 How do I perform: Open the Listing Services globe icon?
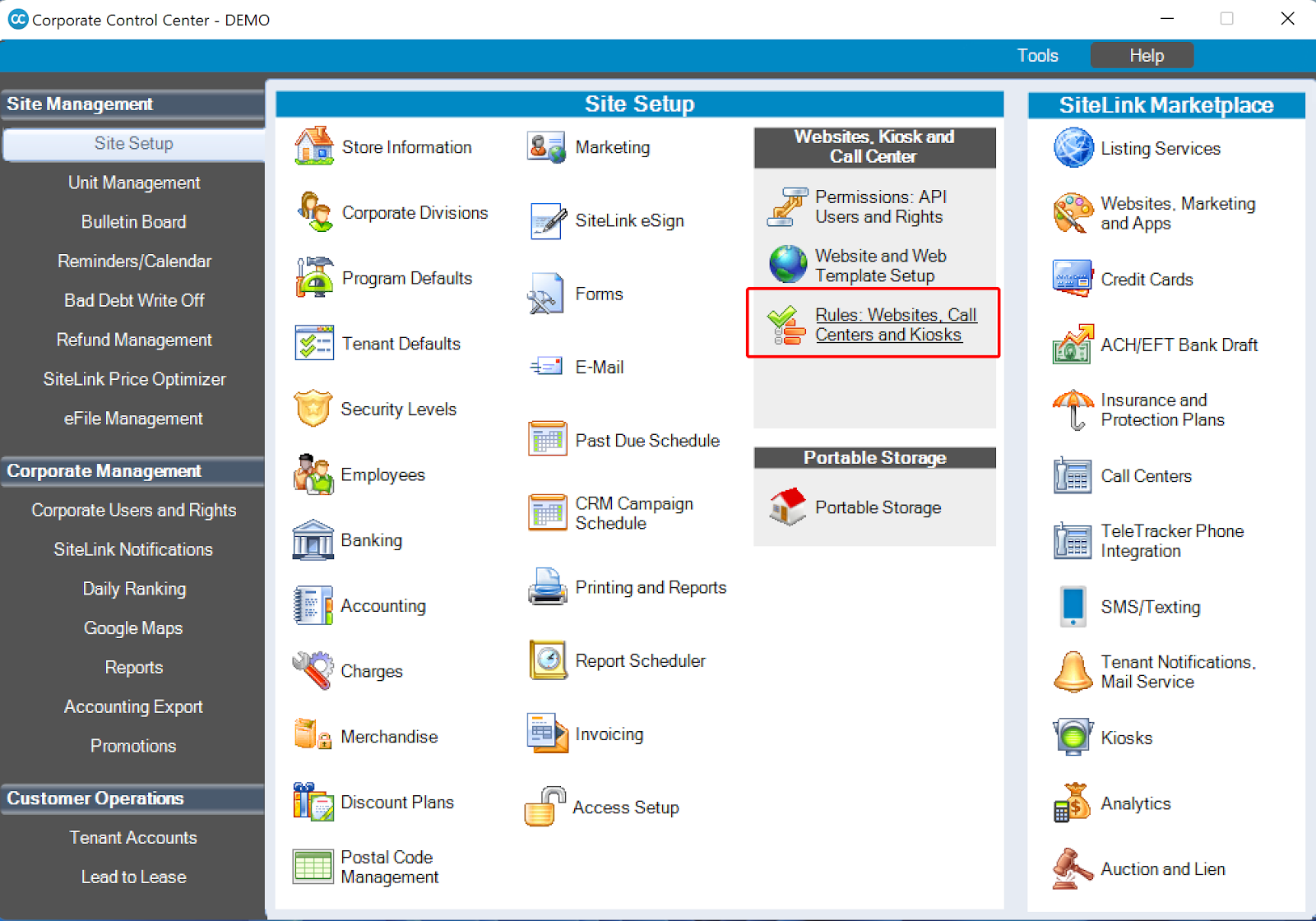click(1073, 148)
